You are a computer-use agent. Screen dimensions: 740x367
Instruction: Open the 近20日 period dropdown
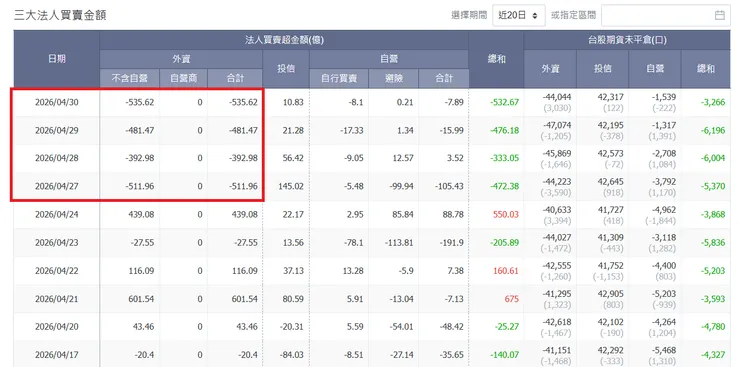[519, 16]
